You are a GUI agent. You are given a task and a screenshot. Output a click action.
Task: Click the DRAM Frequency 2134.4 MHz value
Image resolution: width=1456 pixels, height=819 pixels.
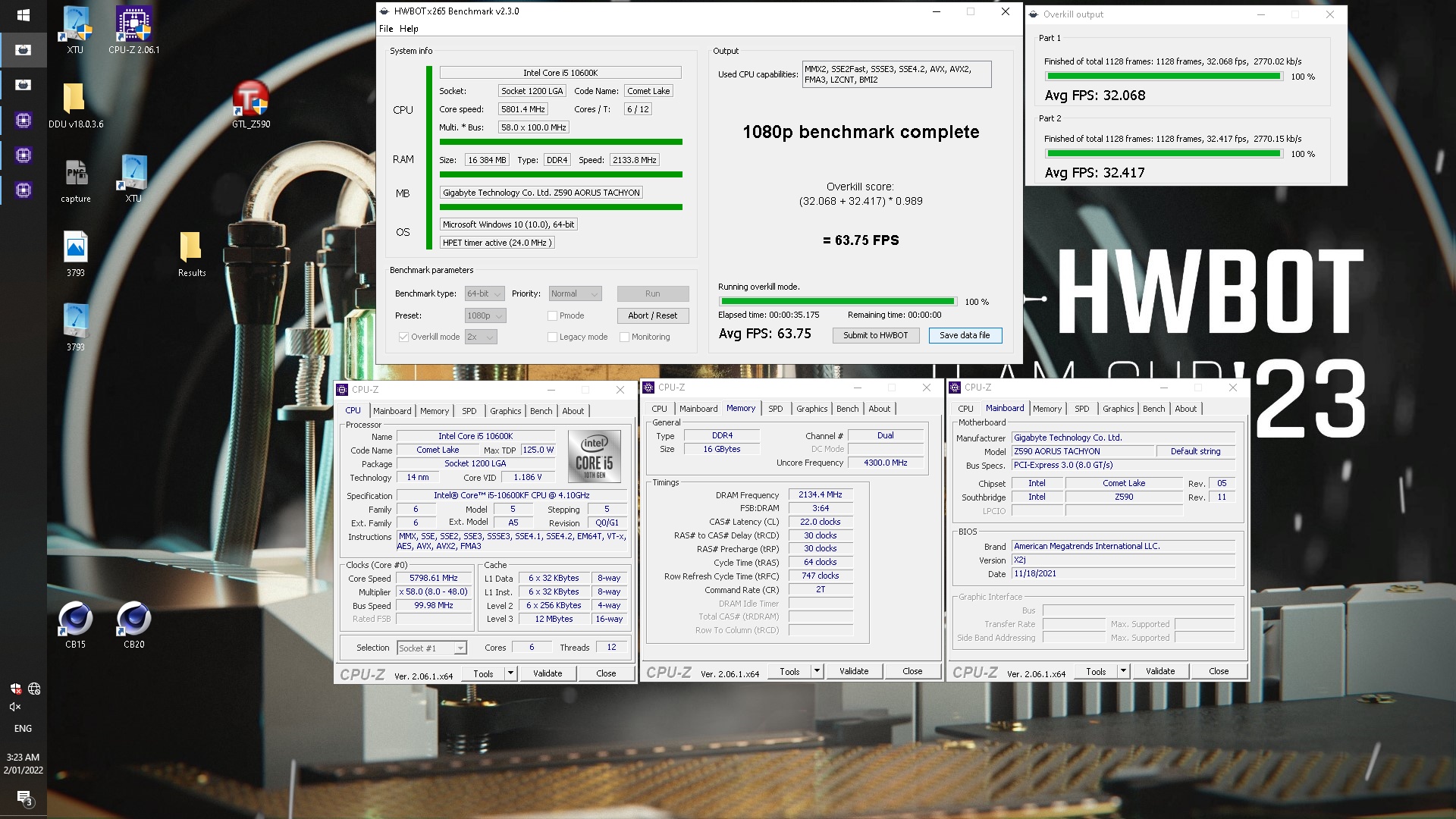tap(821, 494)
